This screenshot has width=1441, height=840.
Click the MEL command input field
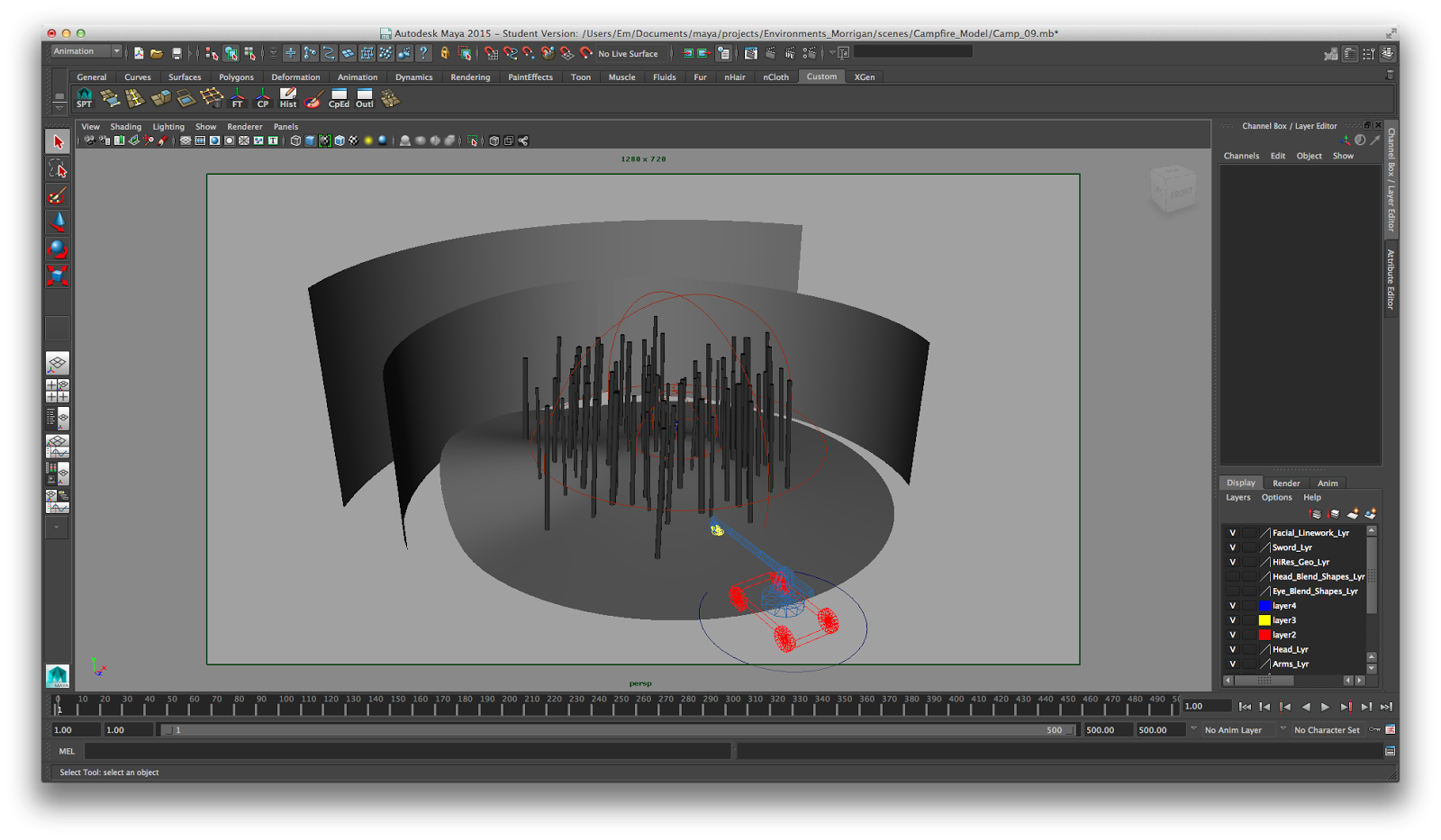click(x=407, y=751)
